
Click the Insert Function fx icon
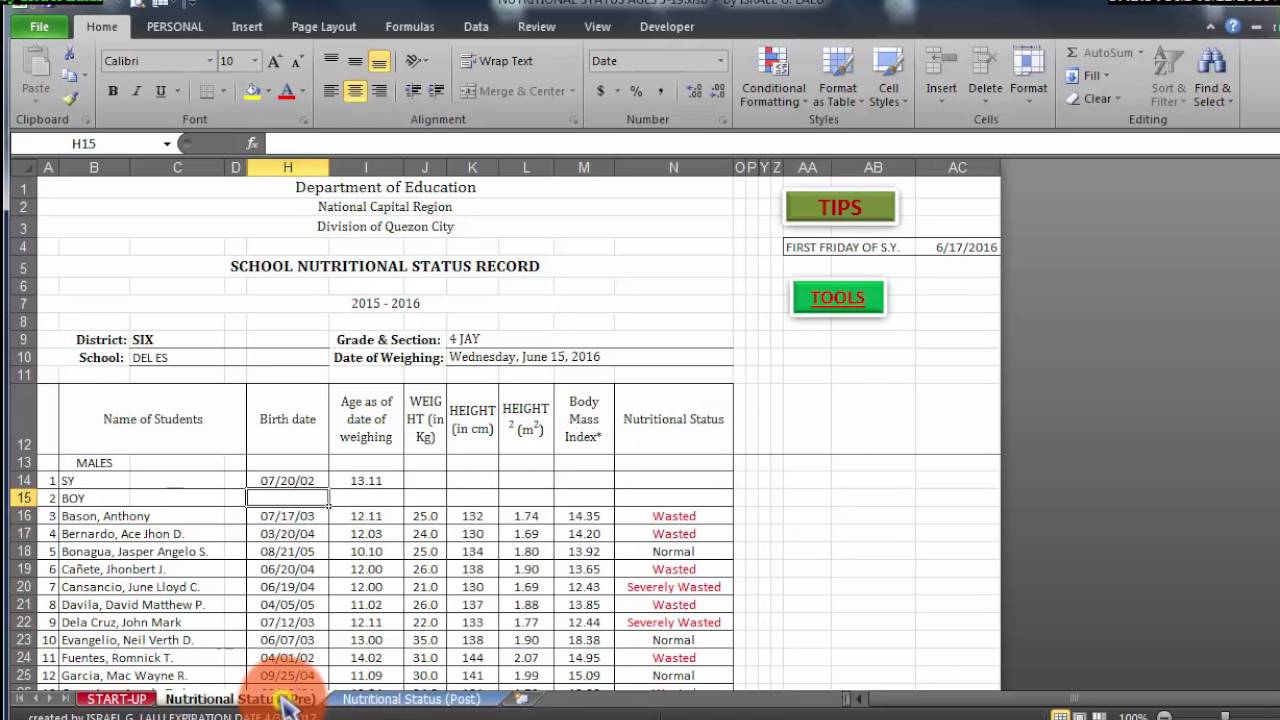[x=252, y=144]
